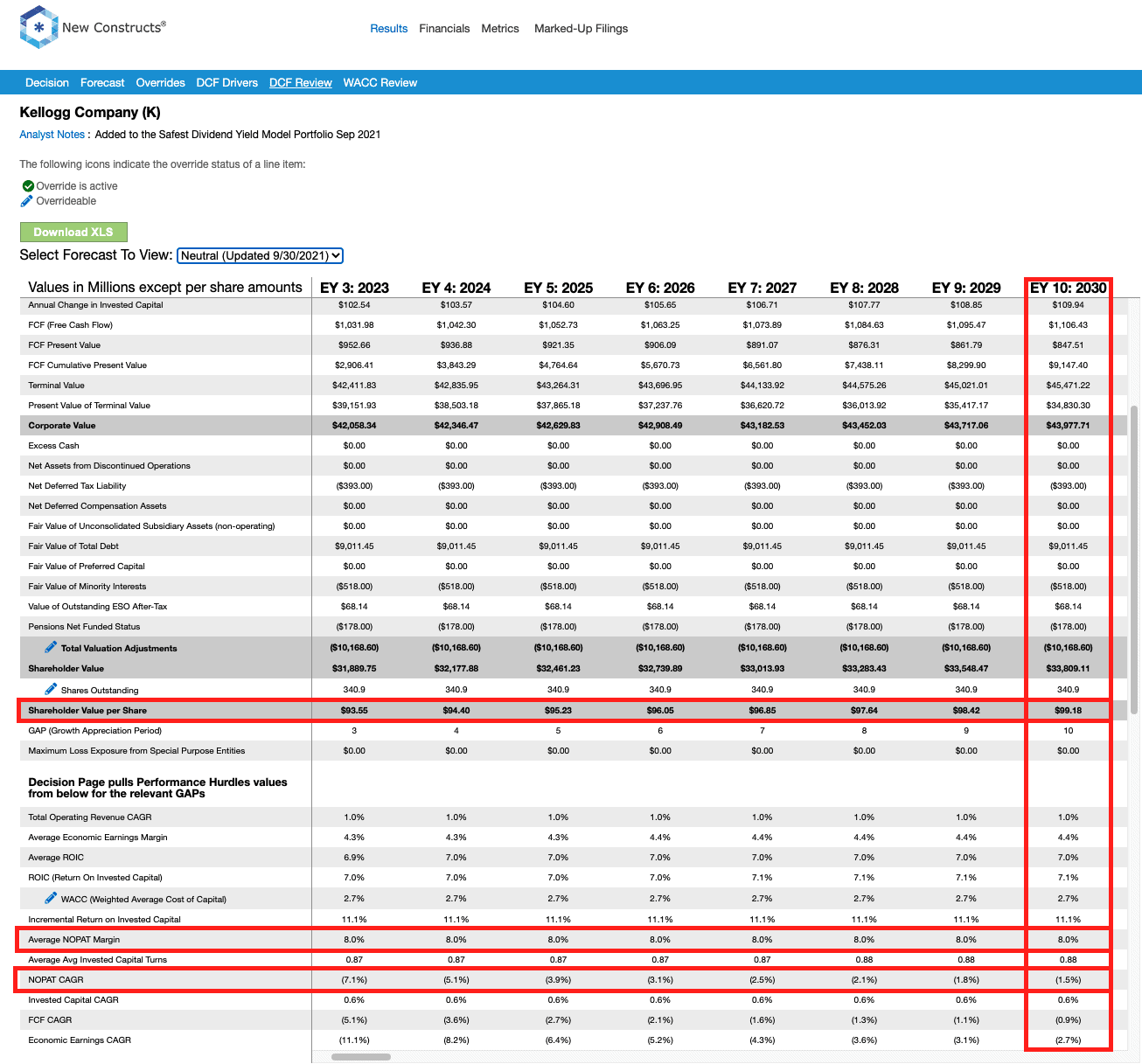The height and width of the screenshot is (1064, 1142).
Task: Open the Marked-Up Filings menu
Action: pyautogui.click(x=581, y=29)
